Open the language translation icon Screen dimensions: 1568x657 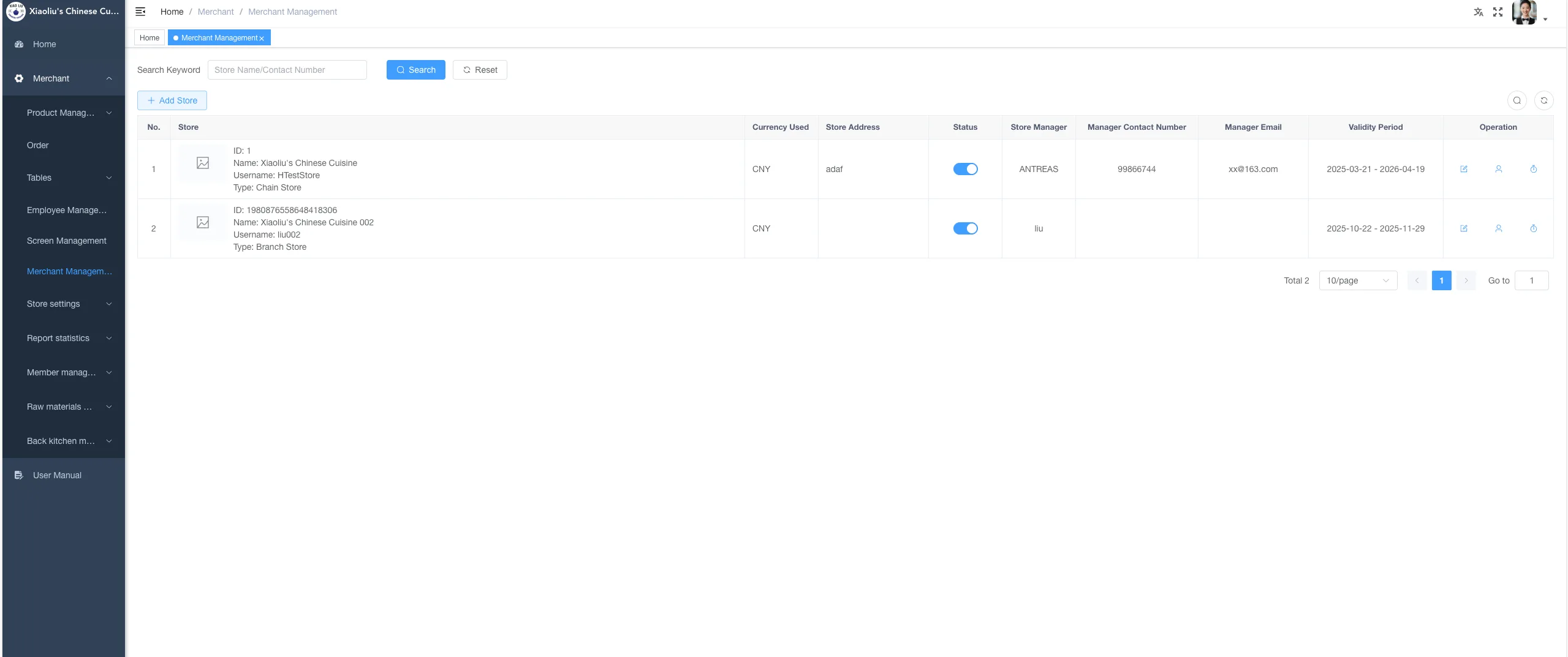1478,12
